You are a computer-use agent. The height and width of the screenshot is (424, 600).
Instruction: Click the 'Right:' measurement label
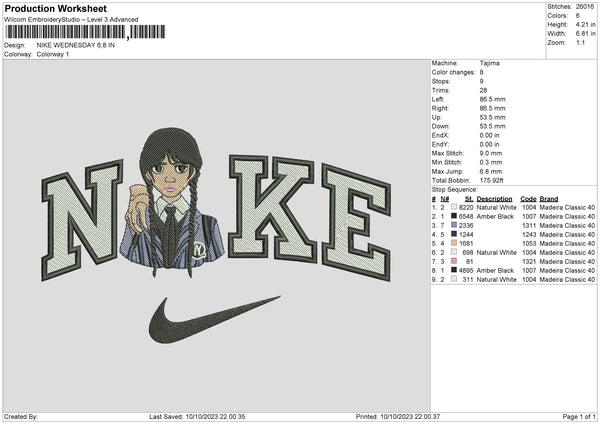click(x=440, y=108)
